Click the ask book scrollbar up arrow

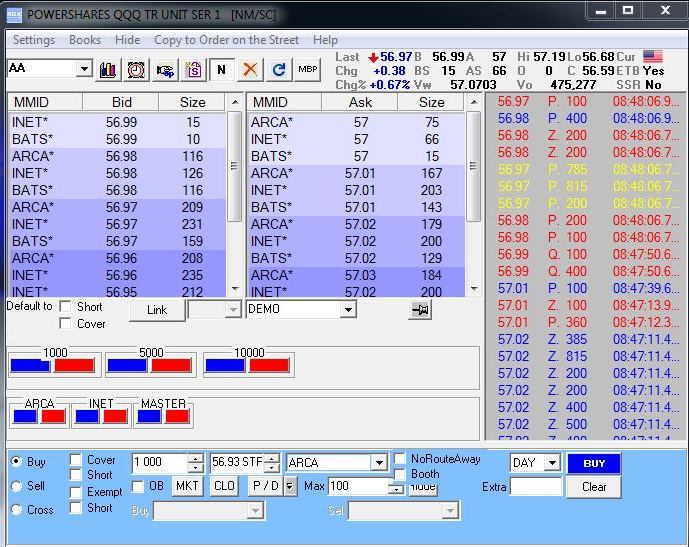click(x=473, y=102)
